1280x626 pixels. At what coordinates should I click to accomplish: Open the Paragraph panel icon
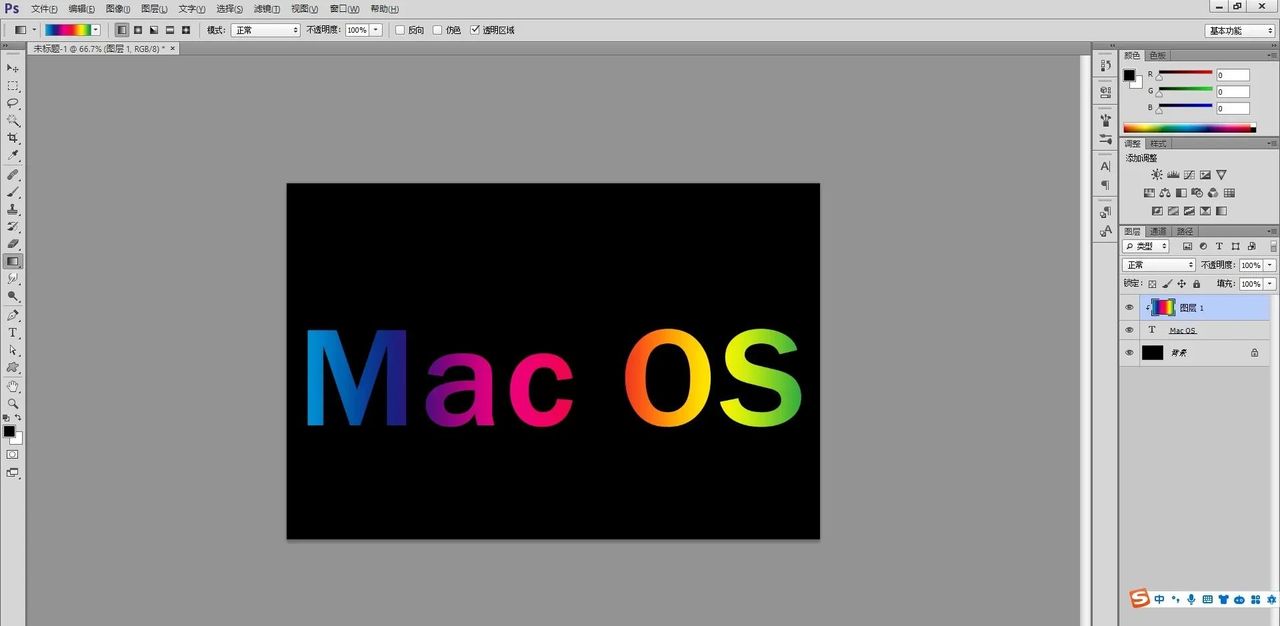(x=1105, y=185)
